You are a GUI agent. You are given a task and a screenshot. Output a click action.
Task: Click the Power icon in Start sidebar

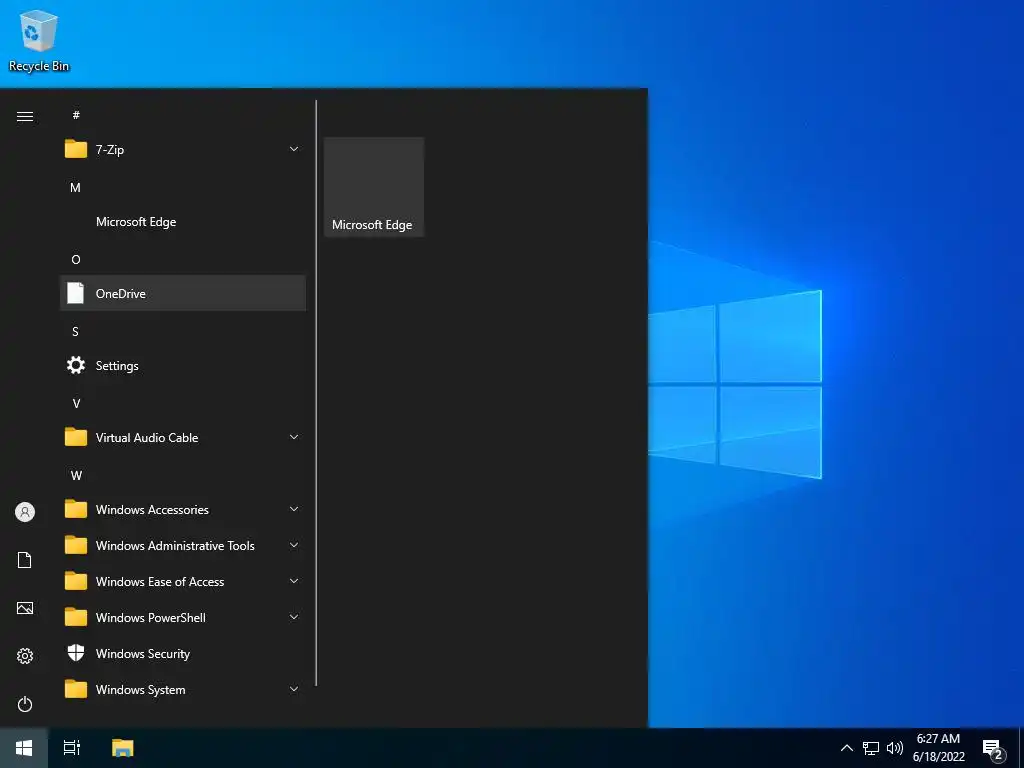click(25, 704)
